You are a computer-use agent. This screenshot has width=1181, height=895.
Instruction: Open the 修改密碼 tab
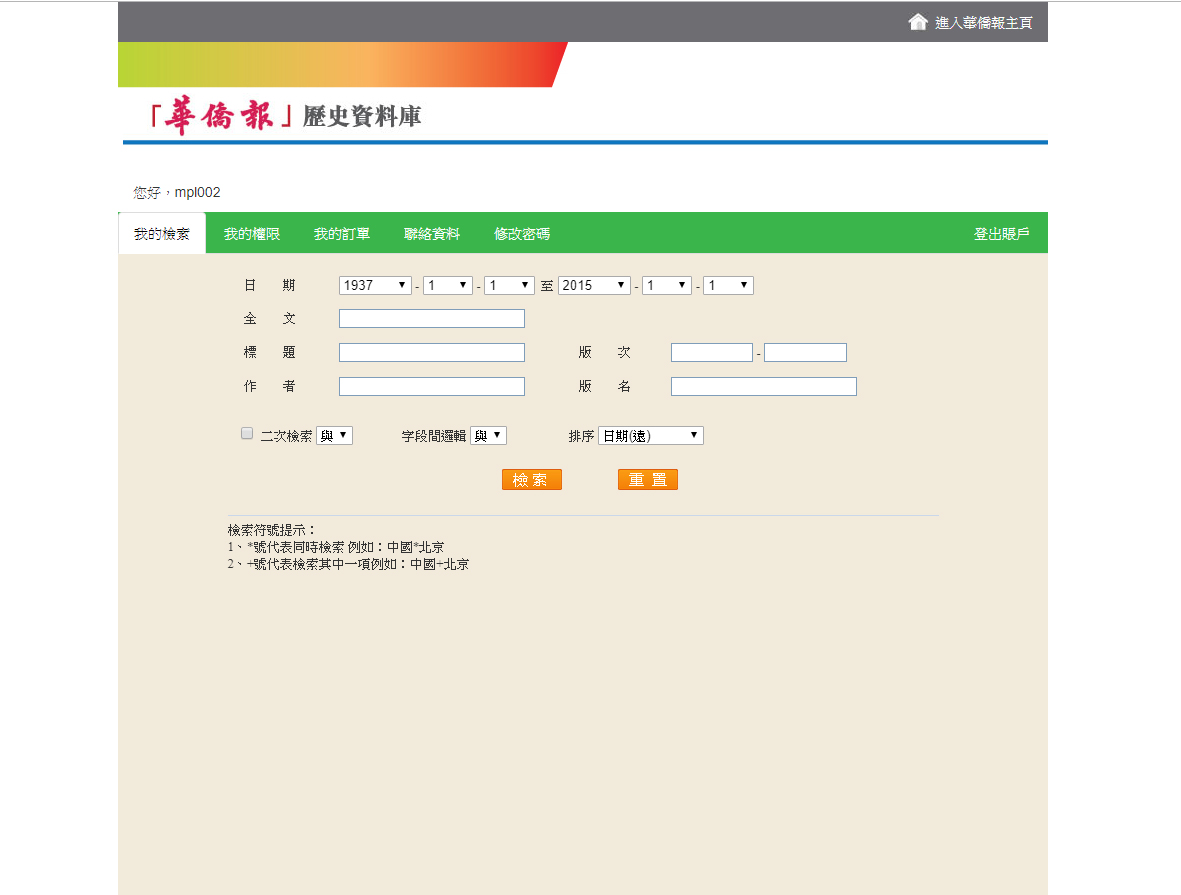[x=522, y=234]
